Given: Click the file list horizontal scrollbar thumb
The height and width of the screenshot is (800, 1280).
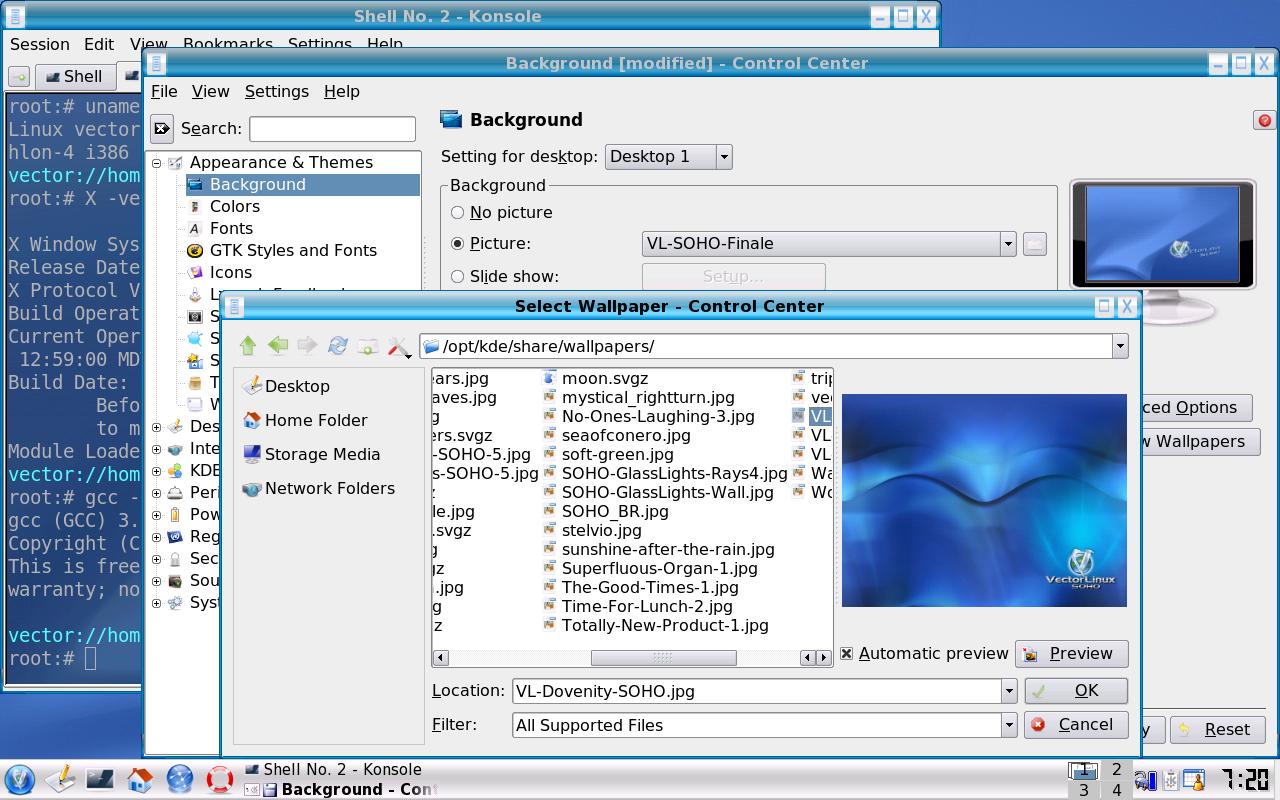Looking at the screenshot, I should point(663,657).
